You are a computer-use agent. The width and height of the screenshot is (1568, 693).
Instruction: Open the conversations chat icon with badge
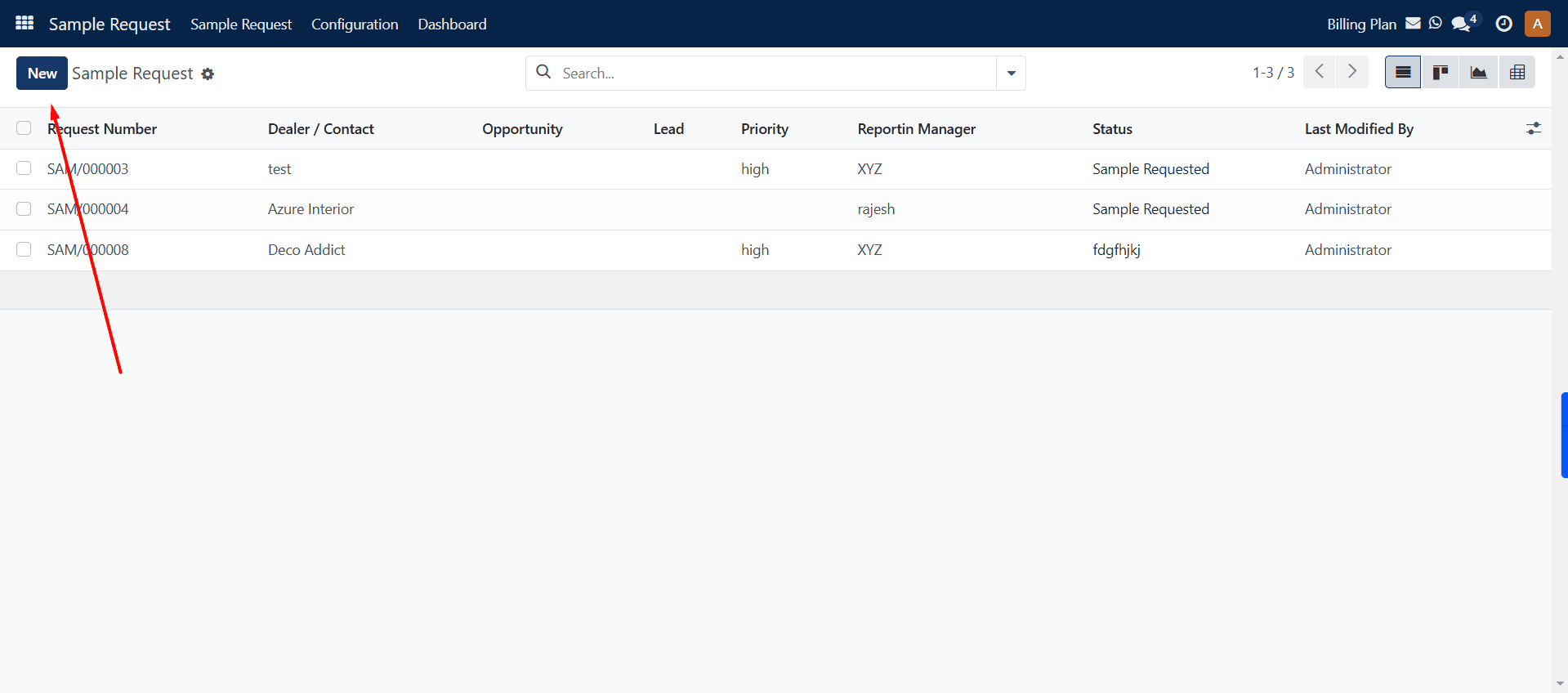(1463, 23)
